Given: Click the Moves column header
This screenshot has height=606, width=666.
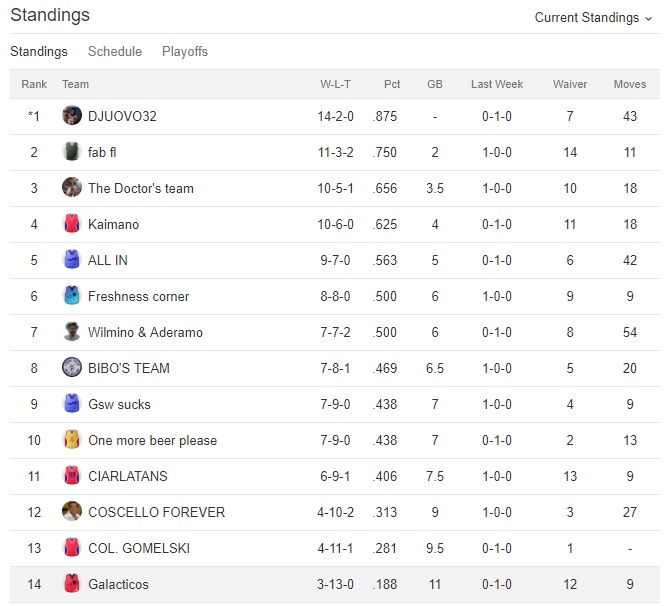Looking at the screenshot, I should [630, 84].
